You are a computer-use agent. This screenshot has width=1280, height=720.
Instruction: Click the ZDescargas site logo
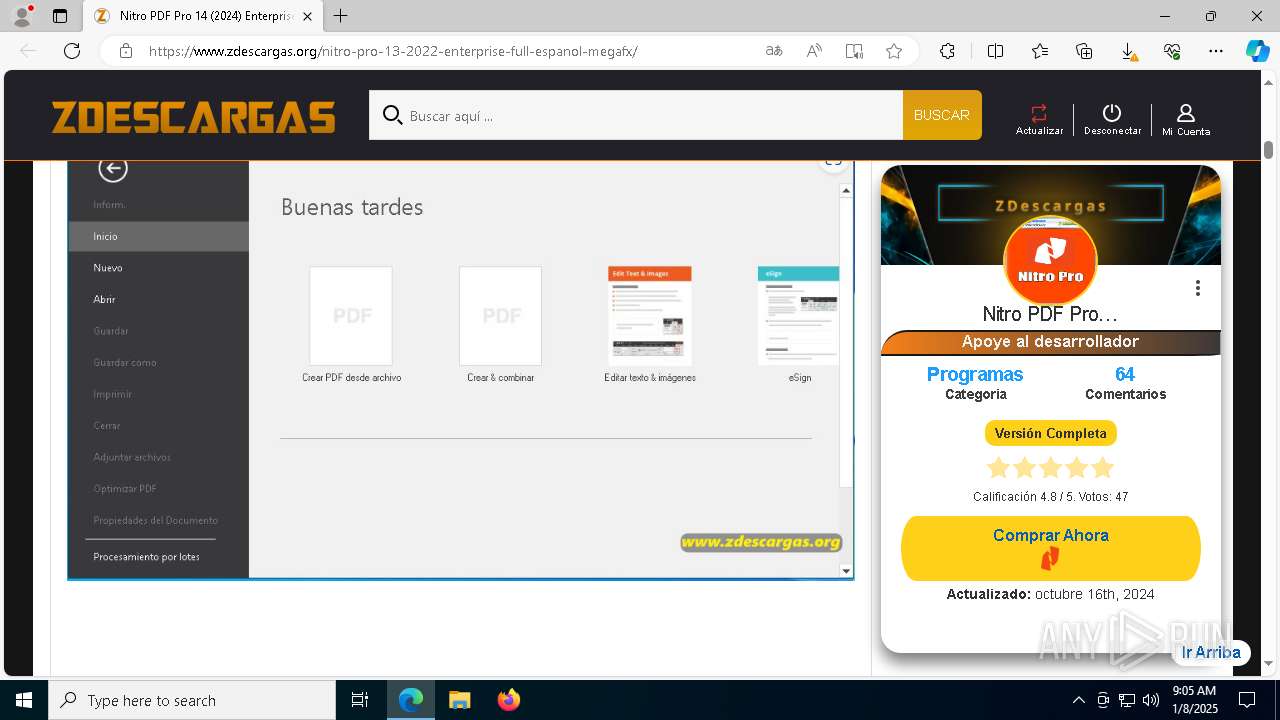pyautogui.click(x=193, y=117)
